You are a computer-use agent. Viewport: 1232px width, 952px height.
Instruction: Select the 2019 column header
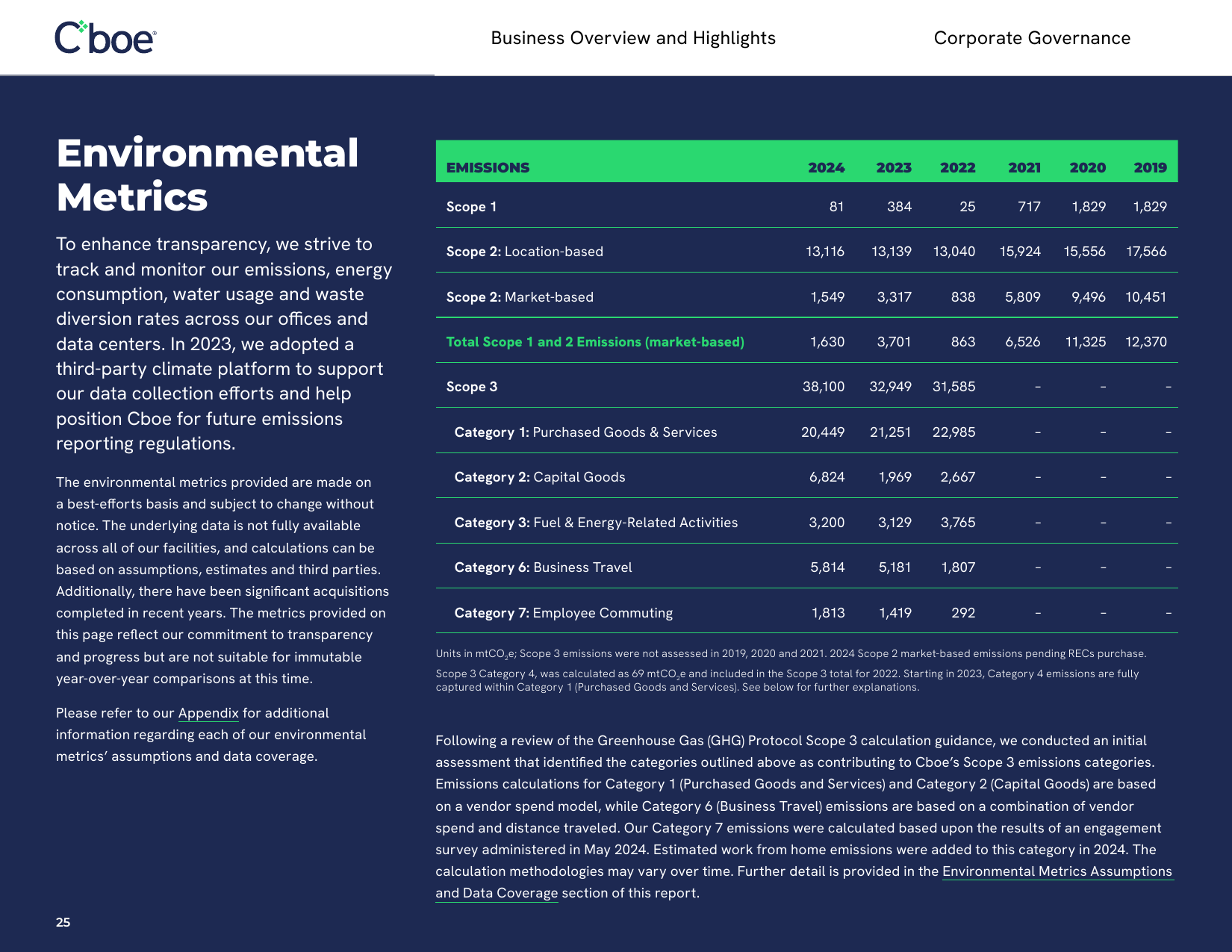coord(1150,167)
